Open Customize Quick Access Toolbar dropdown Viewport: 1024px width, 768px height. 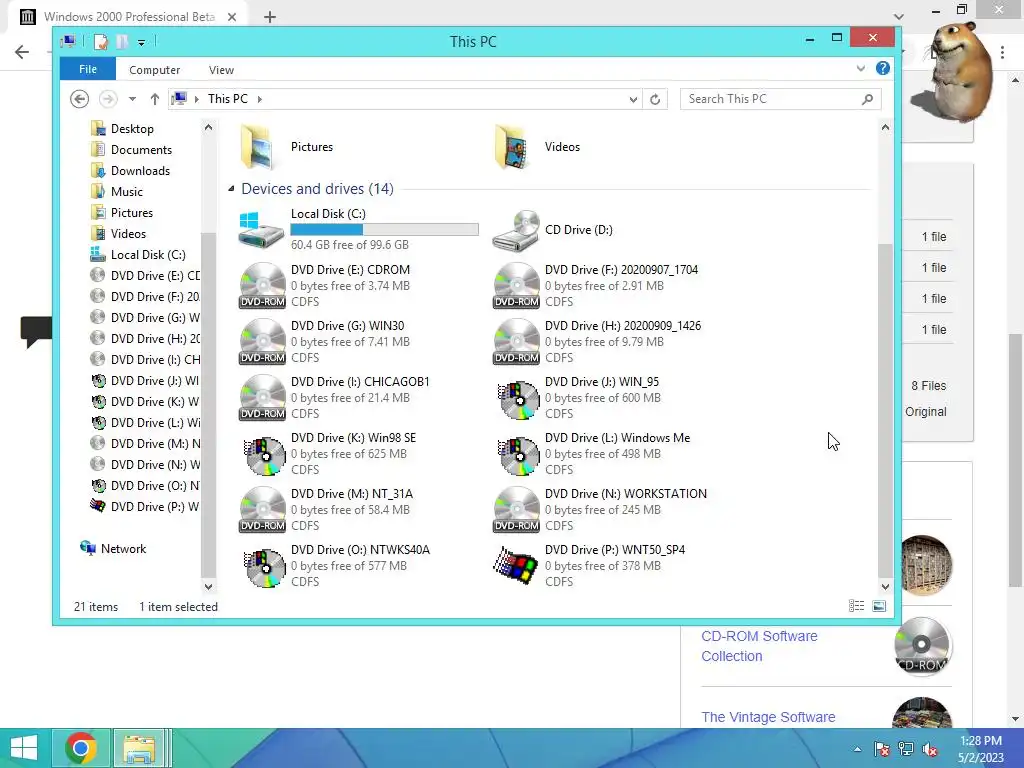141,43
